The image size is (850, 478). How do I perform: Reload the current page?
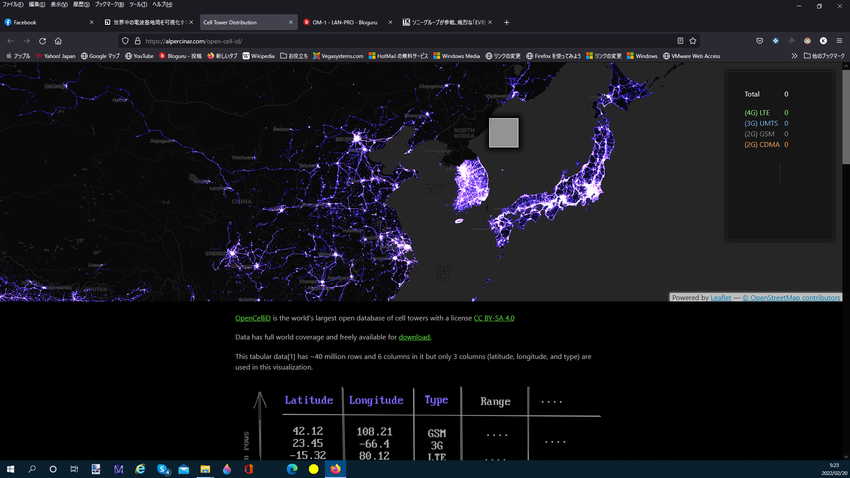[42, 41]
